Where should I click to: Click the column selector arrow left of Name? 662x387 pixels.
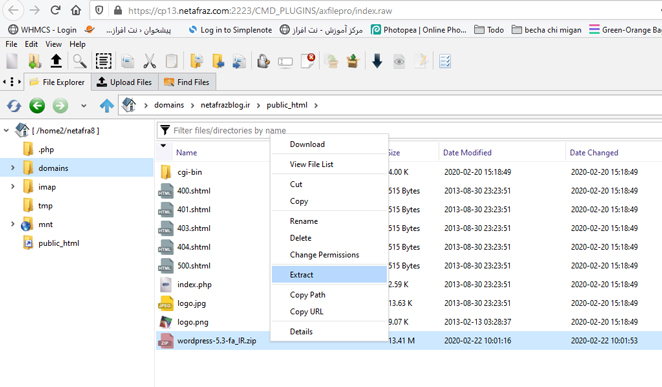[163, 146]
